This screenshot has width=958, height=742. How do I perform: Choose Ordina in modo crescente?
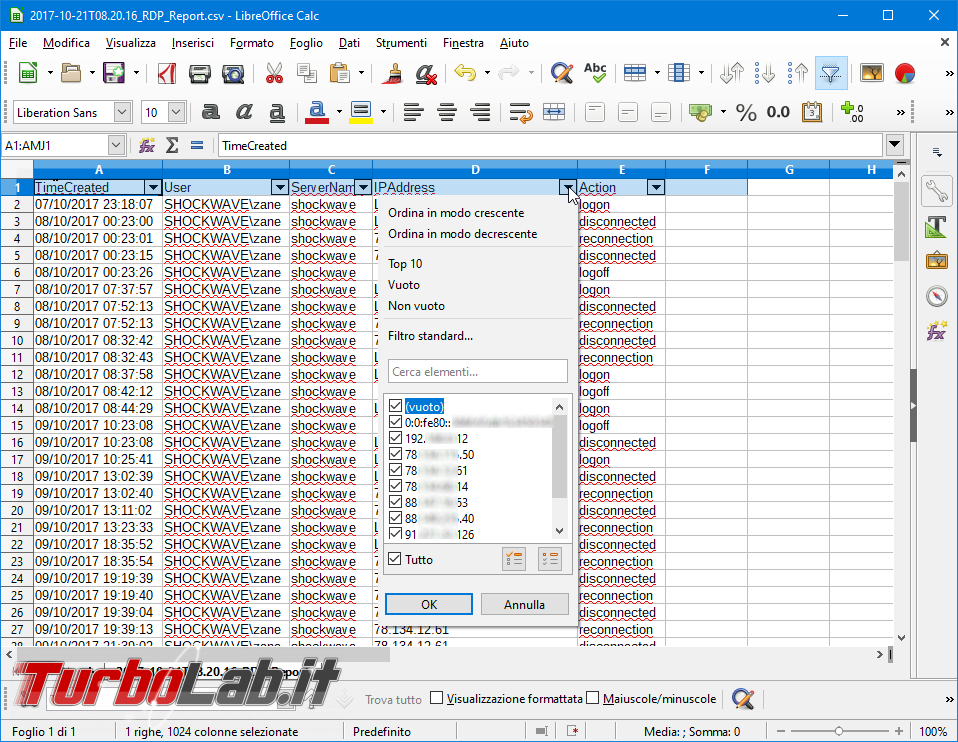pyautogui.click(x=456, y=213)
